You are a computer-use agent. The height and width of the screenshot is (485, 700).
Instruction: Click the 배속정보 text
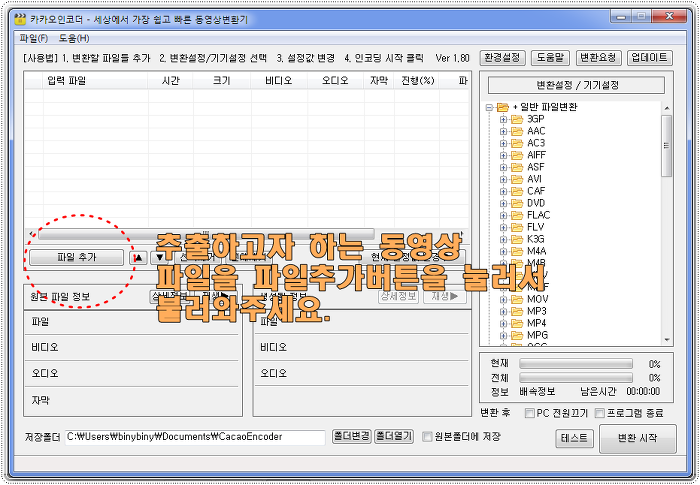537,392
